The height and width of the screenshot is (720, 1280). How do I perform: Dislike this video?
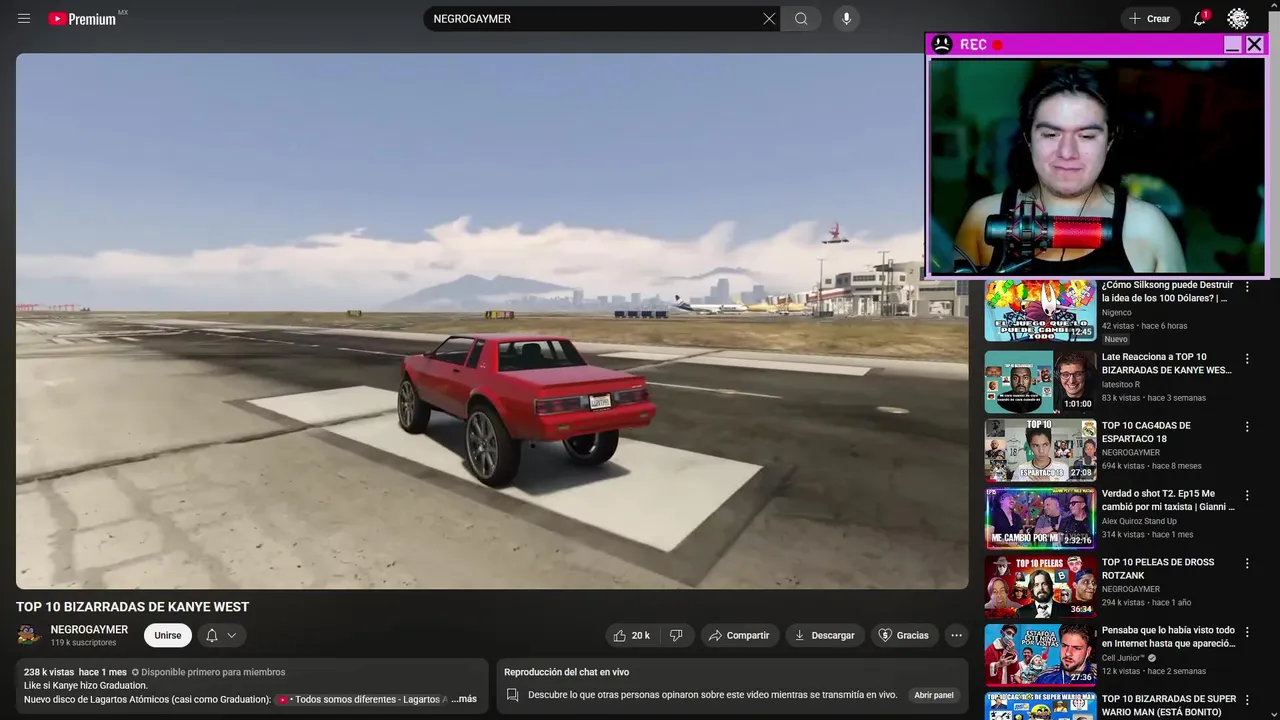pos(676,635)
